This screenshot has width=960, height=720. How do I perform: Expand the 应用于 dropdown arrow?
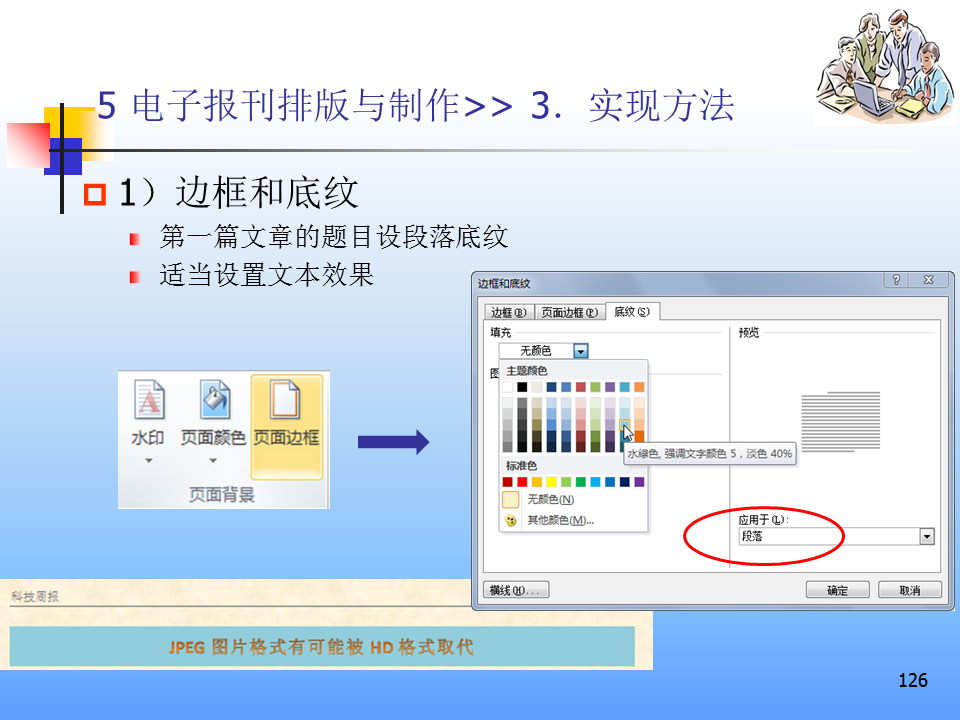tap(927, 537)
